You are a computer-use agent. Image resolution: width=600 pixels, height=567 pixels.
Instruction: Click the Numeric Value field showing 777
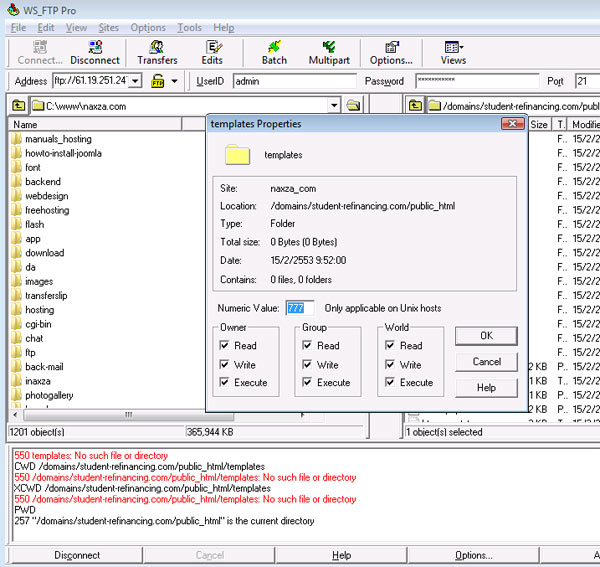pyautogui.click(x=300, y=308)
